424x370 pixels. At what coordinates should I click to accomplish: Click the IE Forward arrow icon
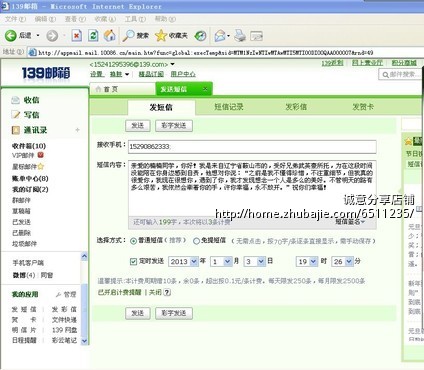(52, 36)
